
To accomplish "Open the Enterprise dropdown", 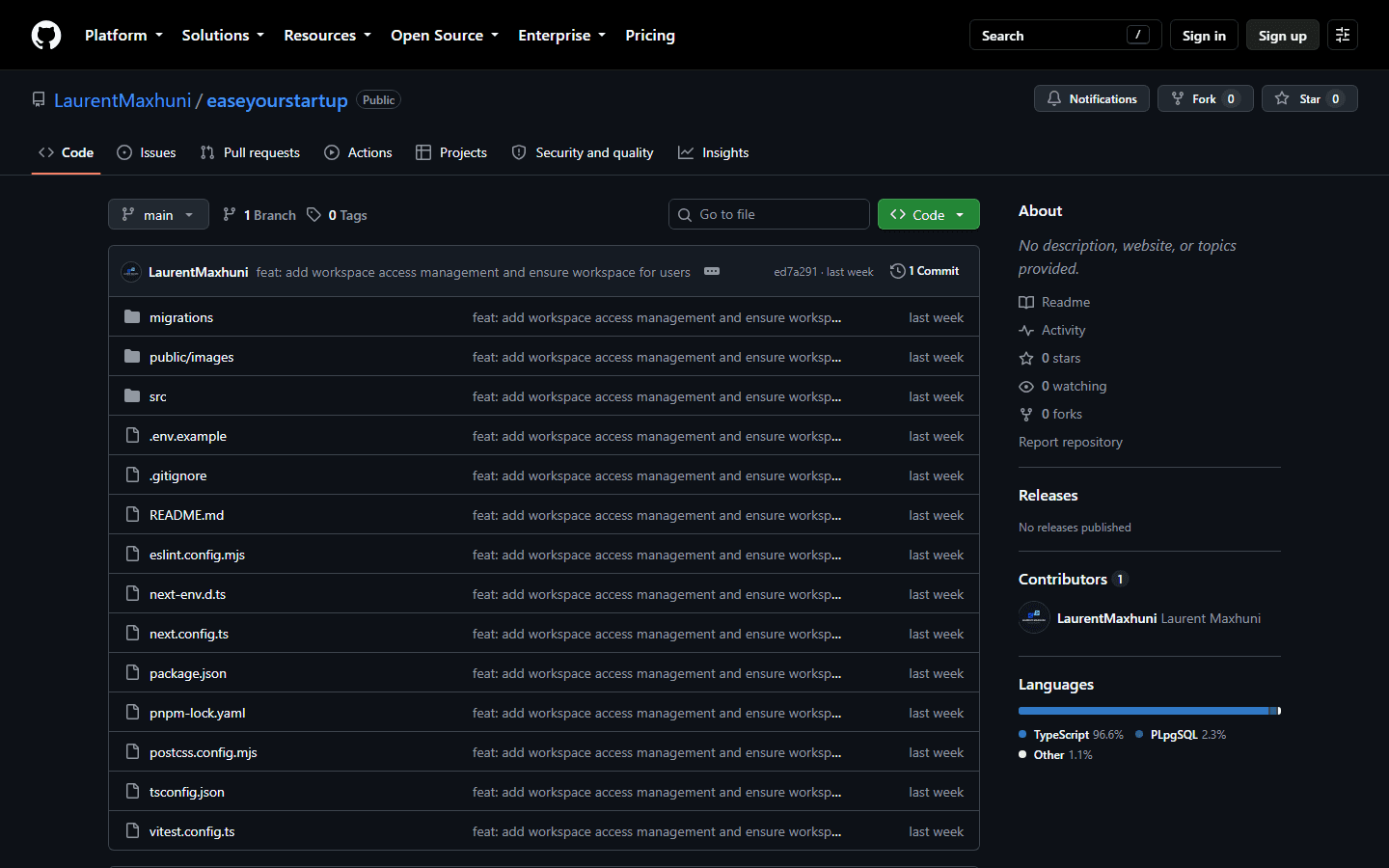I will (x=561, y=35).
